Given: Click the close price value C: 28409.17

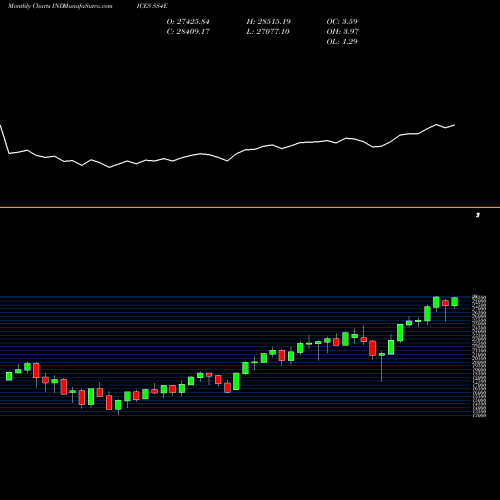Looking at the screenshot, I should (188, 32).
